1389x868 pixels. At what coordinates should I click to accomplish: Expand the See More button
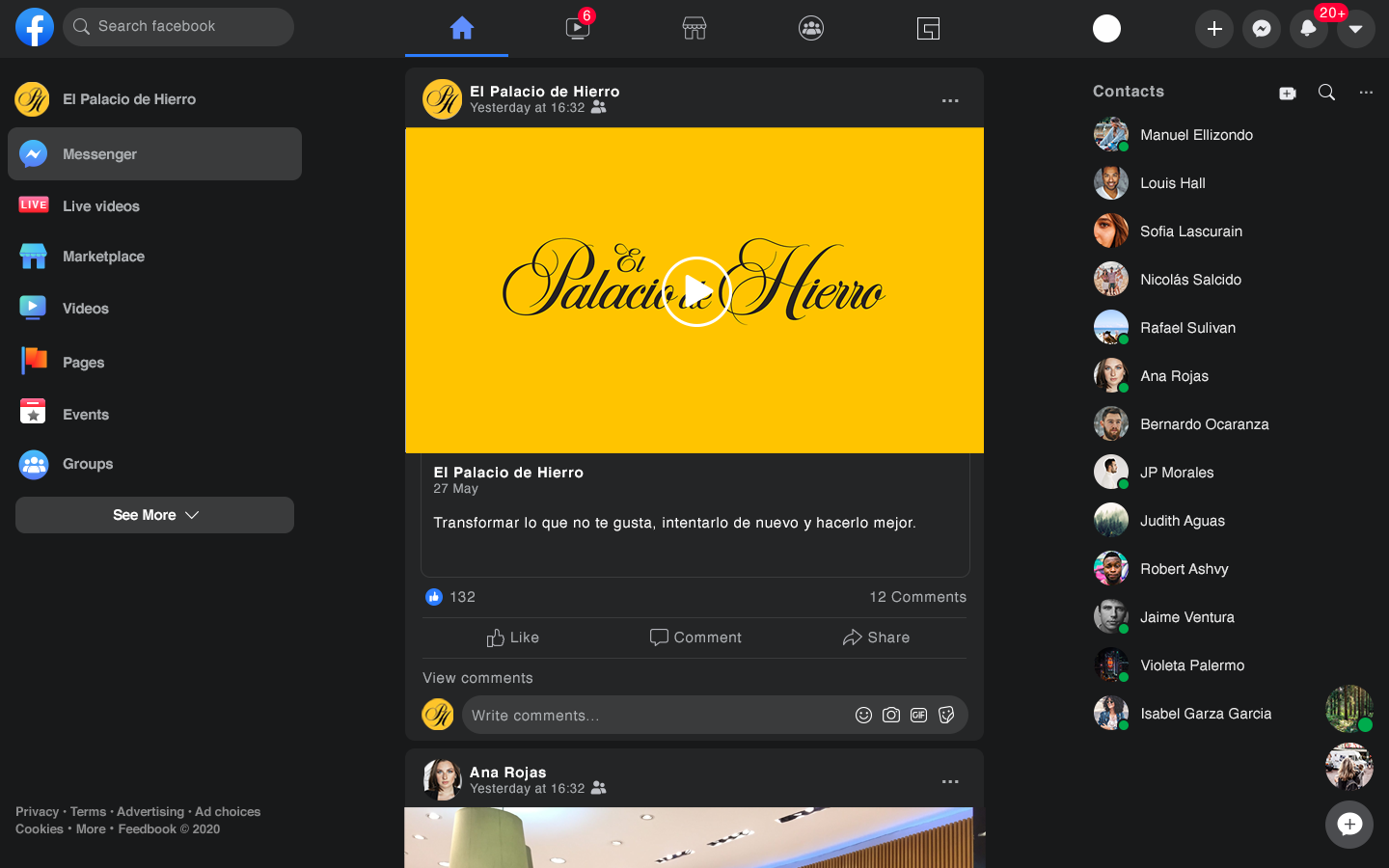pos(154,515)
